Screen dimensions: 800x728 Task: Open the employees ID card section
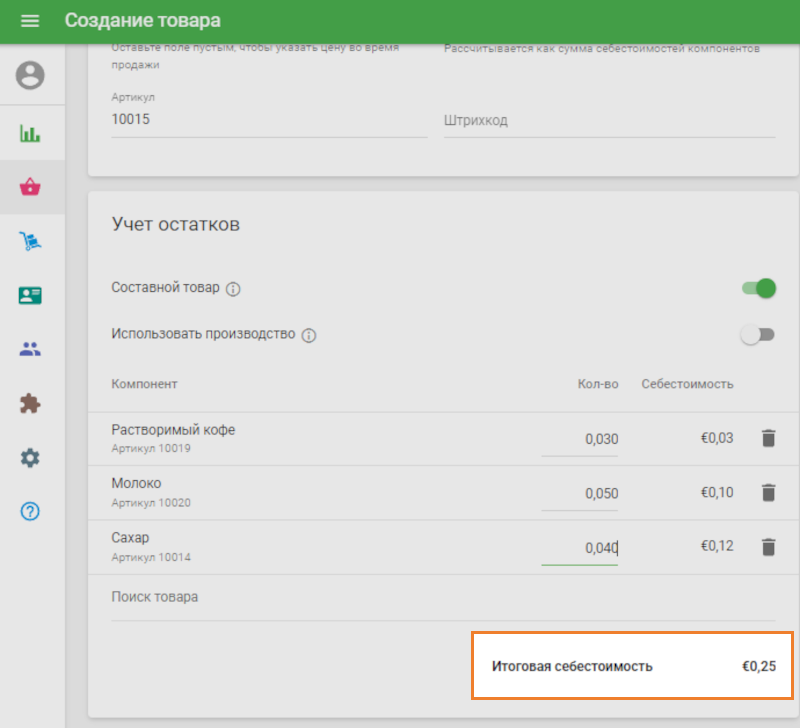[x=31, y=295]
